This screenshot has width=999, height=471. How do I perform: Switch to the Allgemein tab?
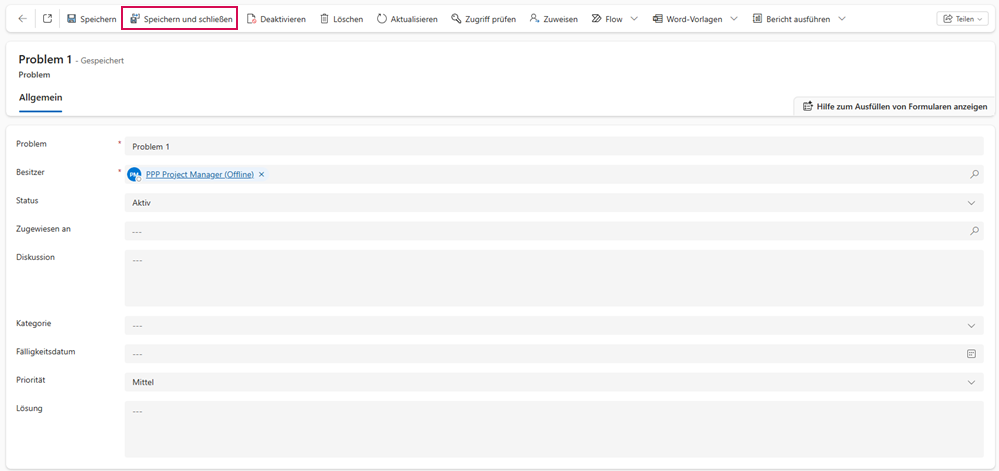click(x=41, y=97)
